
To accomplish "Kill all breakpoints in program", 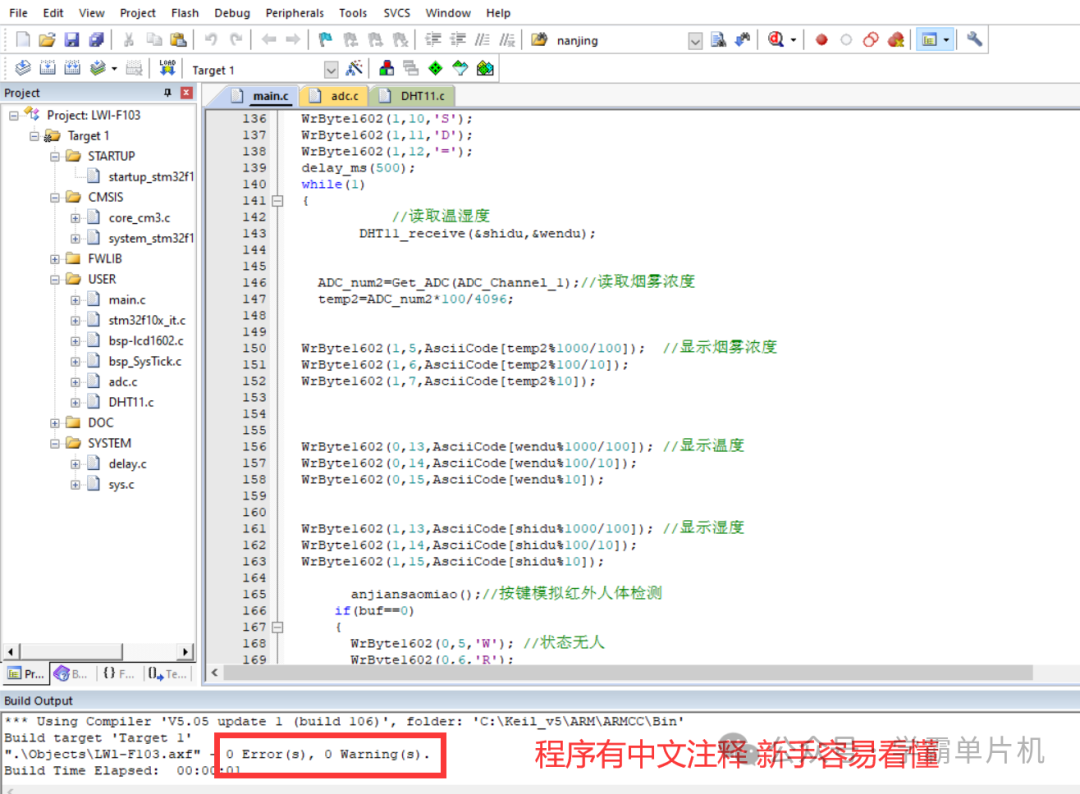I will pos(896,39).
